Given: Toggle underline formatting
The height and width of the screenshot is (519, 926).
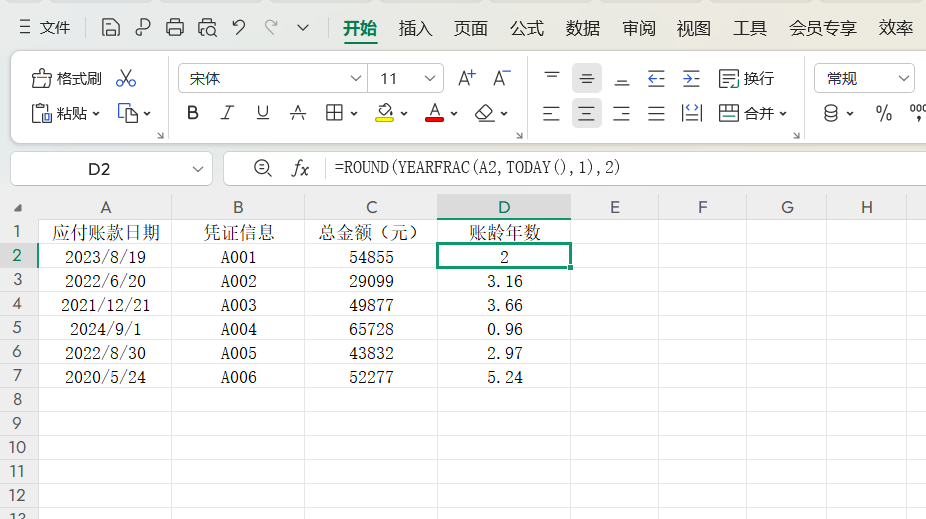Looking at the screenshot, I should [x=262, y=114].
